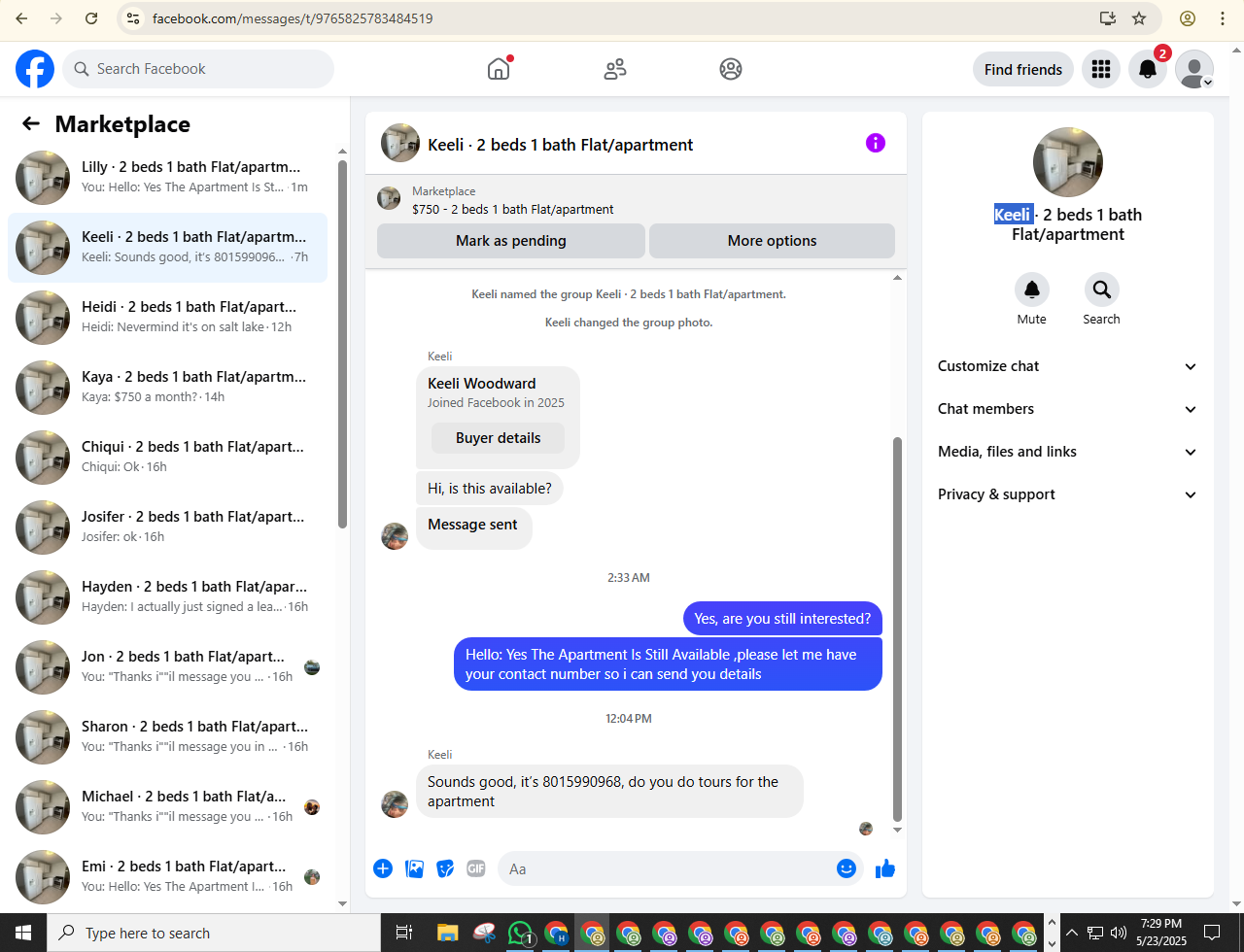Open the notifications bell icon
Screen dimensions: 1244x952
(1148, 69)
